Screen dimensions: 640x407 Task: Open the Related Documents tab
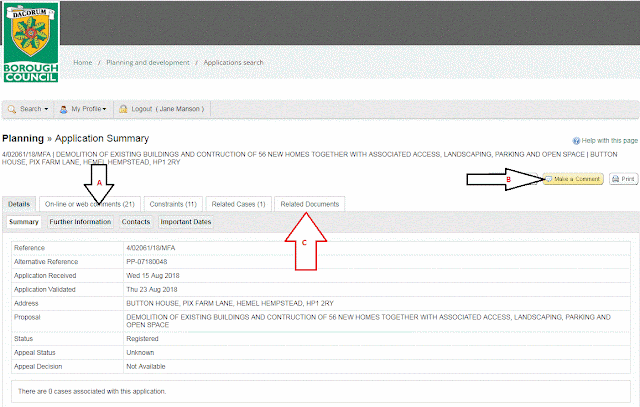click(310, 204)
